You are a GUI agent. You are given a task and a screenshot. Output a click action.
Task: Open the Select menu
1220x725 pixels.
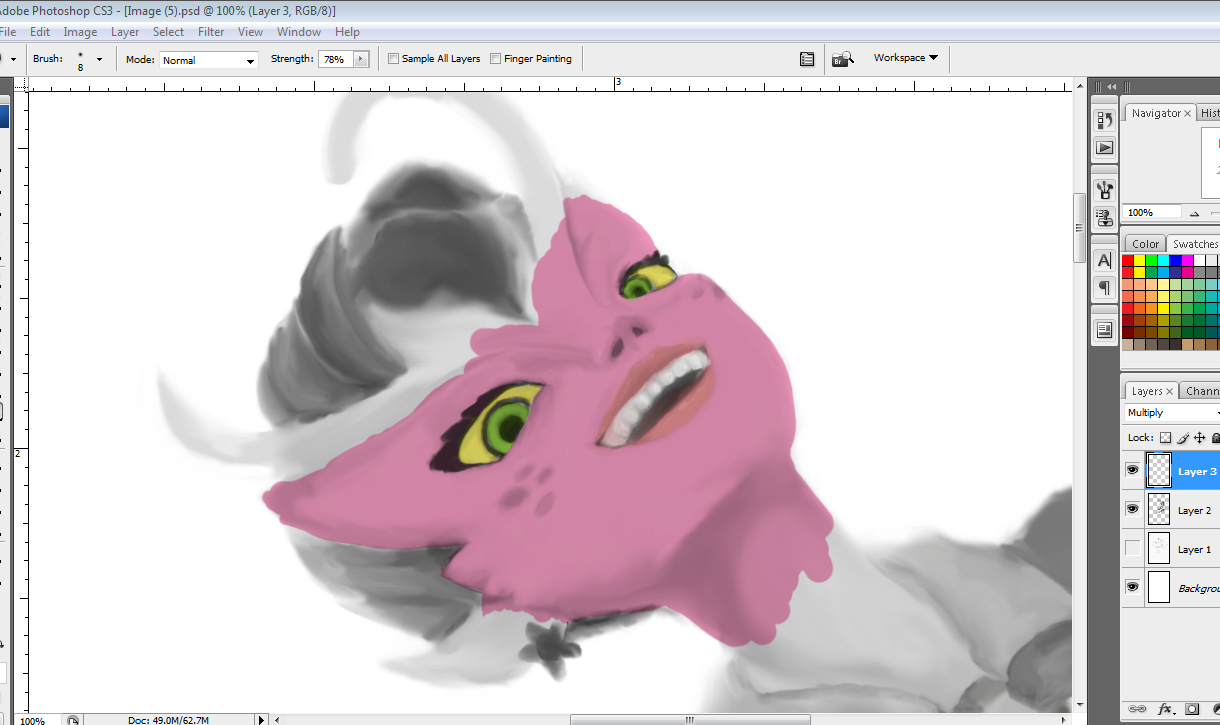tap(168, 32)
